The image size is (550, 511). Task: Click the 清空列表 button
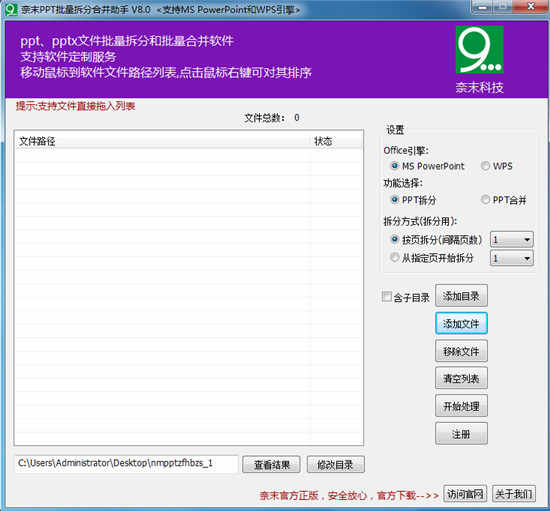point(461,378)
